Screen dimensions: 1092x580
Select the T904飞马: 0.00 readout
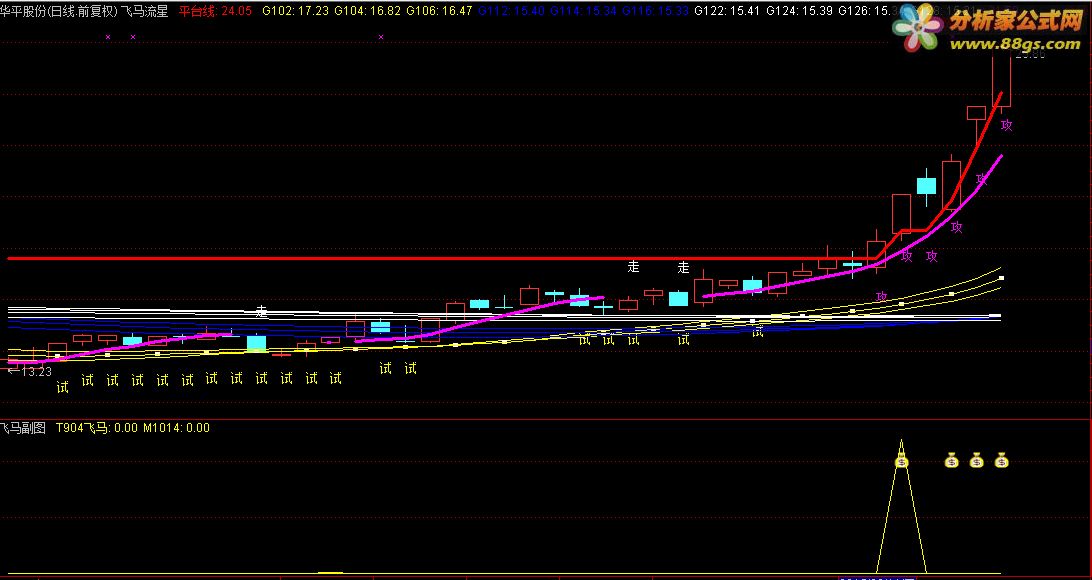click(x=97, y=428)
